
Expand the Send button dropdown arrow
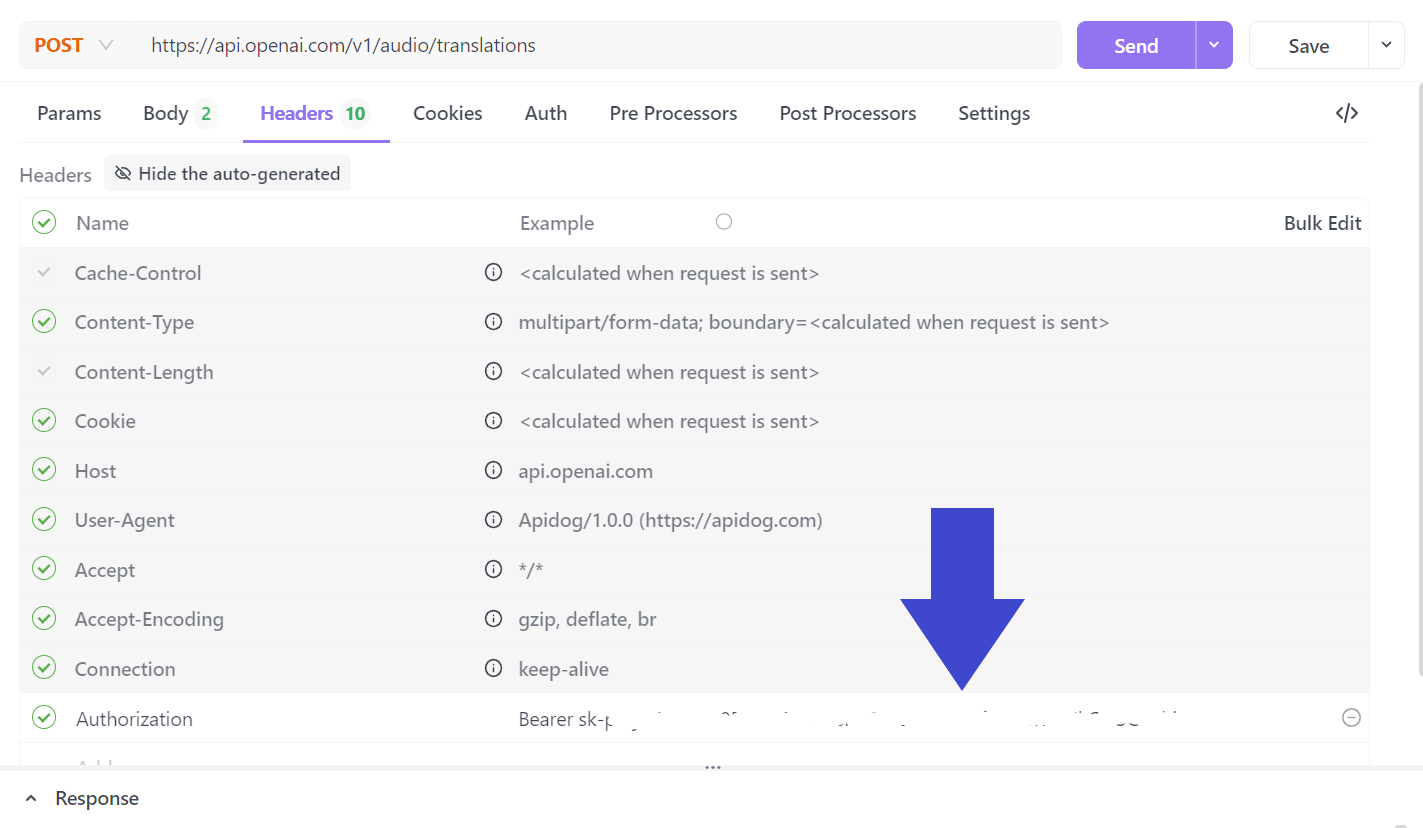click(1214, 45)
